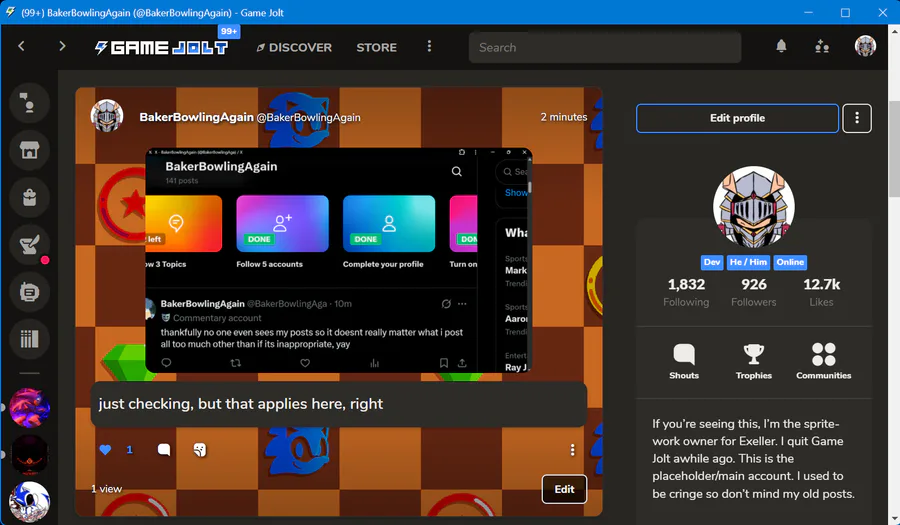Open the dark red community in sidebar

[29, 455]
